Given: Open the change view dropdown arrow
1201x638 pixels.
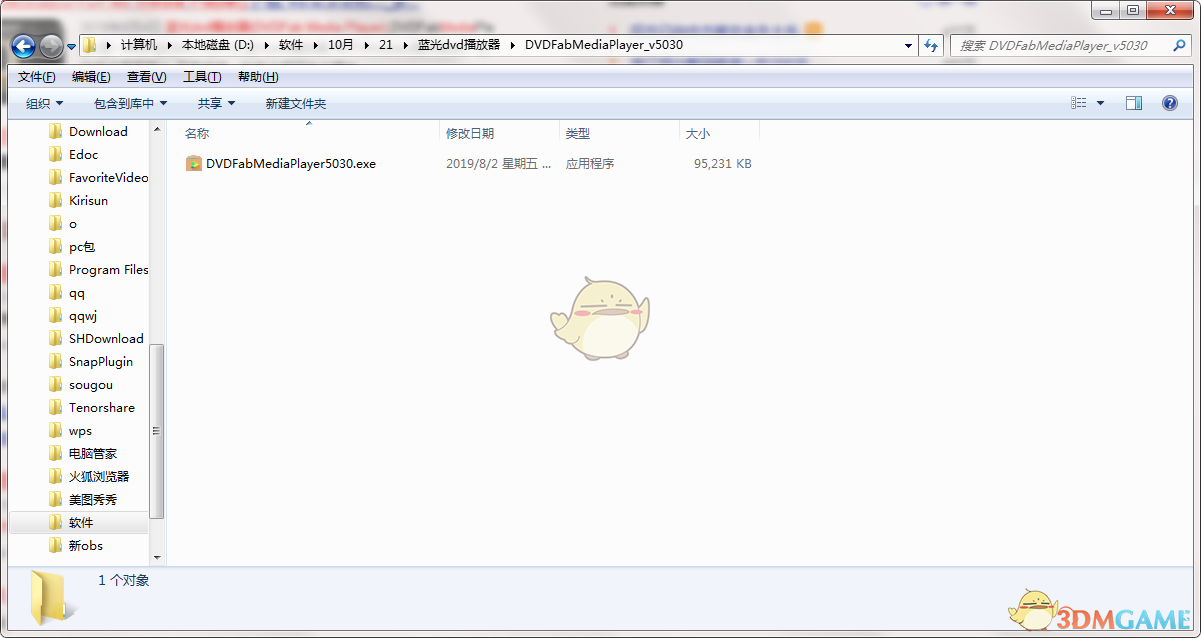Looking at the screenshot, I should (x=1099, y=103).
